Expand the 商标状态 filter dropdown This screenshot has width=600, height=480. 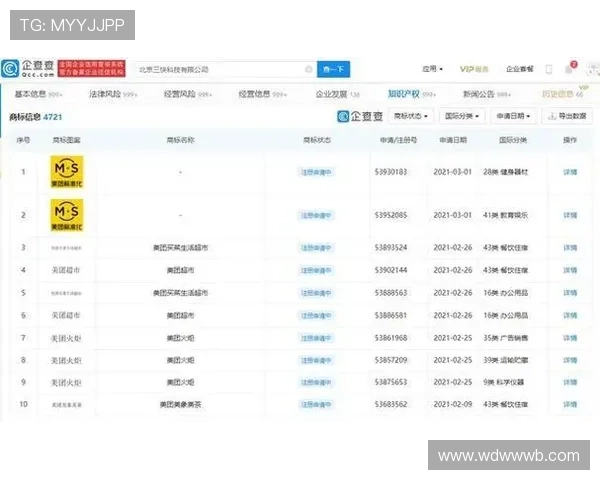tap(411, 116)
